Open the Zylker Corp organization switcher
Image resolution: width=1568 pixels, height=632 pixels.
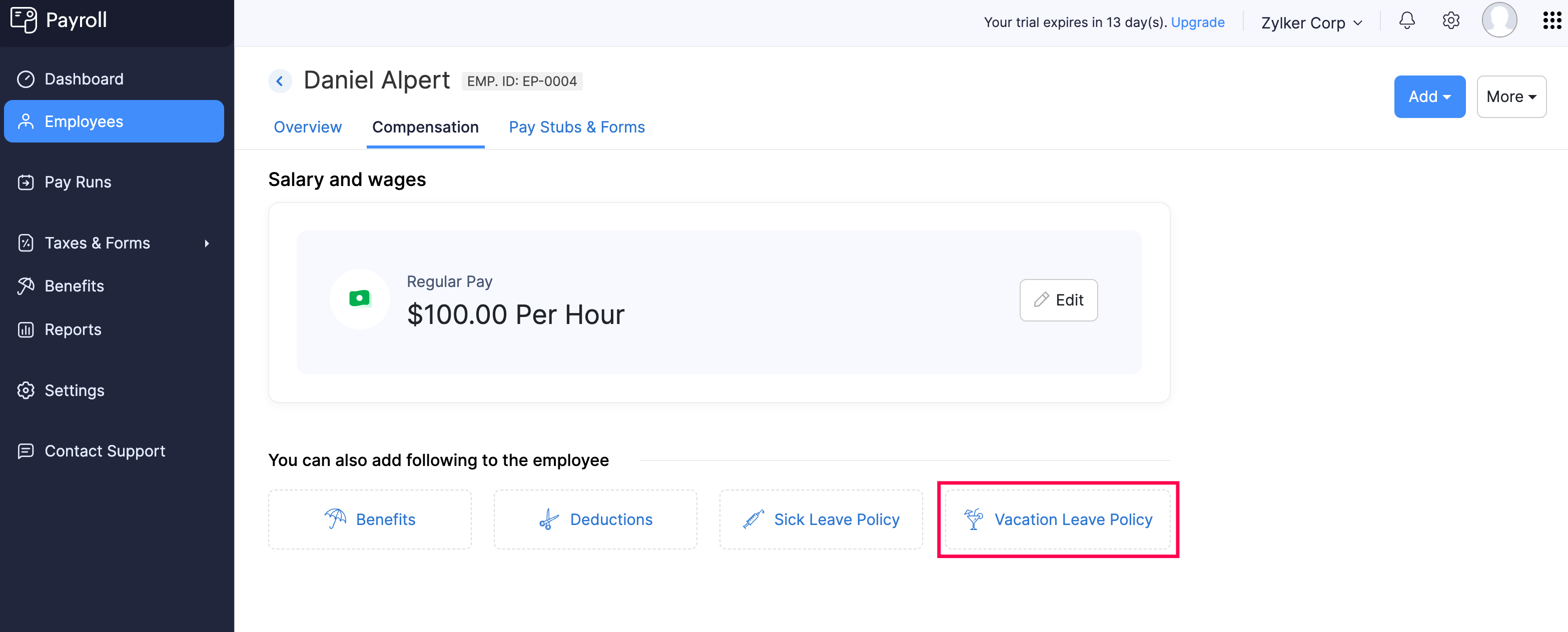[x=1311, y=22]
